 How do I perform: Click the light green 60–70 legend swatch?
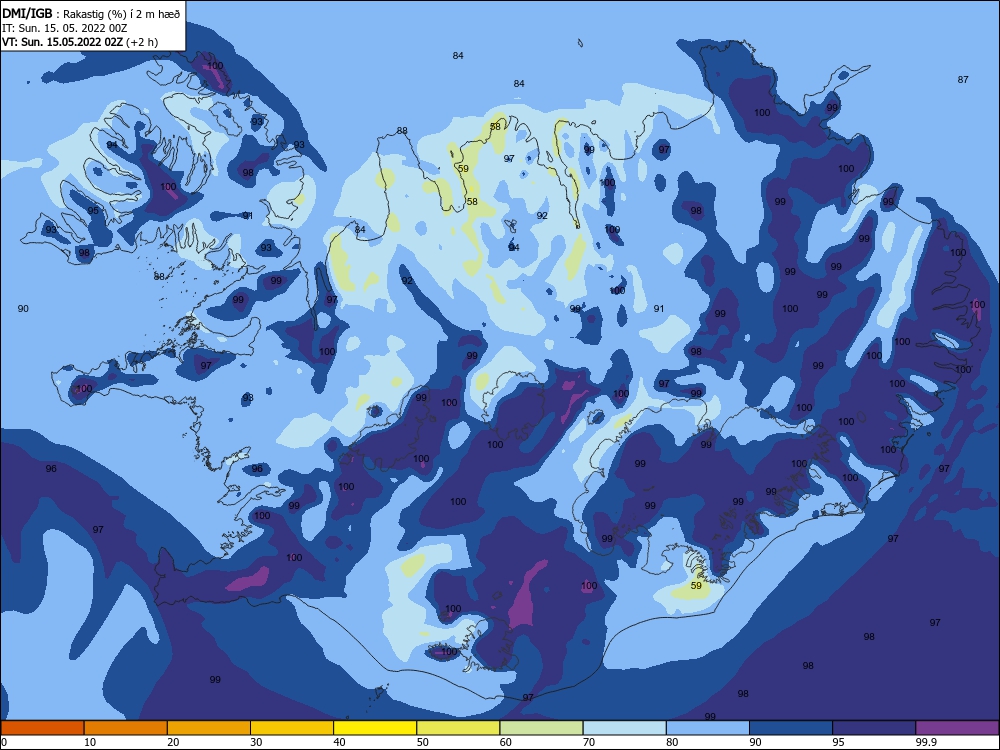pyautogui.click(x=541, y=728)
